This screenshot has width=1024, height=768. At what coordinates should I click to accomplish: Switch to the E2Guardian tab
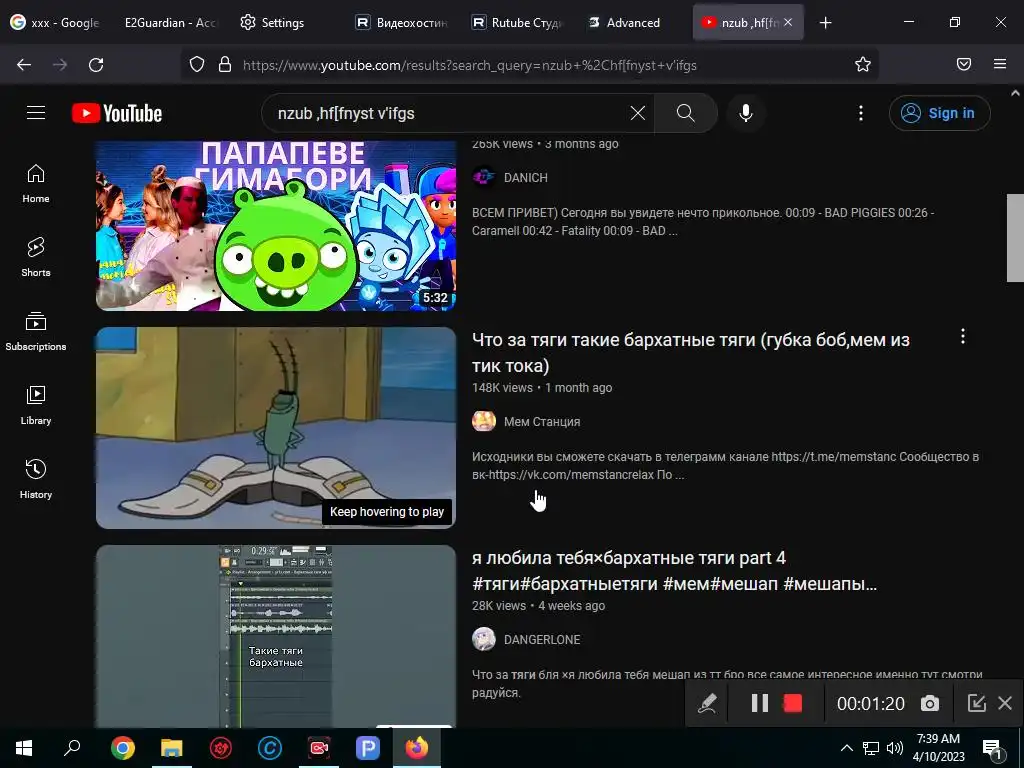coord(171,22)
